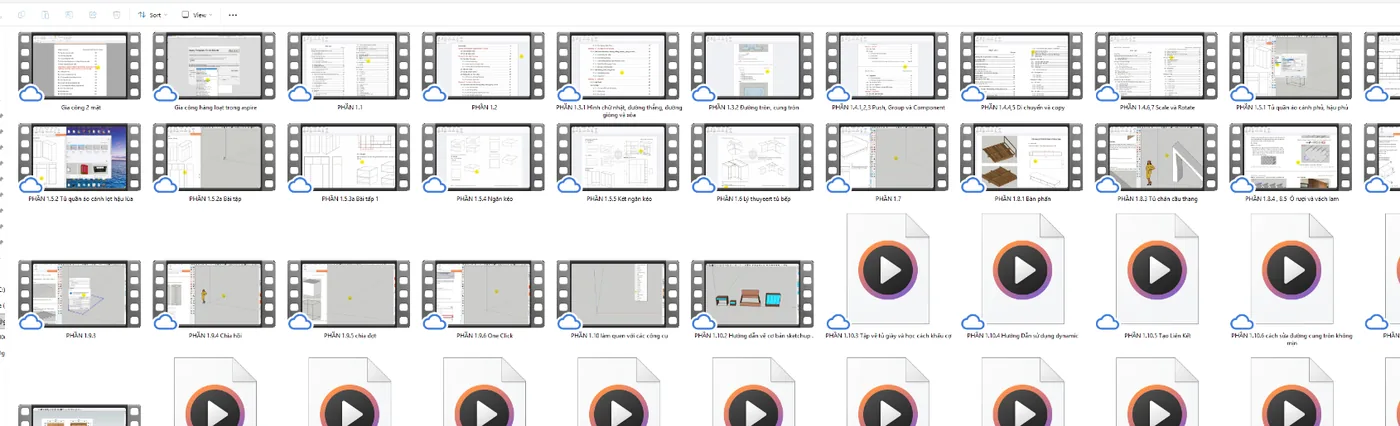Image resolution: width=1400 pixels, height=426 pixels.
Task: Click media player icon of PHẦN 1.10.3 Tập vẽ tủ giày
Action: pos(886,271)
